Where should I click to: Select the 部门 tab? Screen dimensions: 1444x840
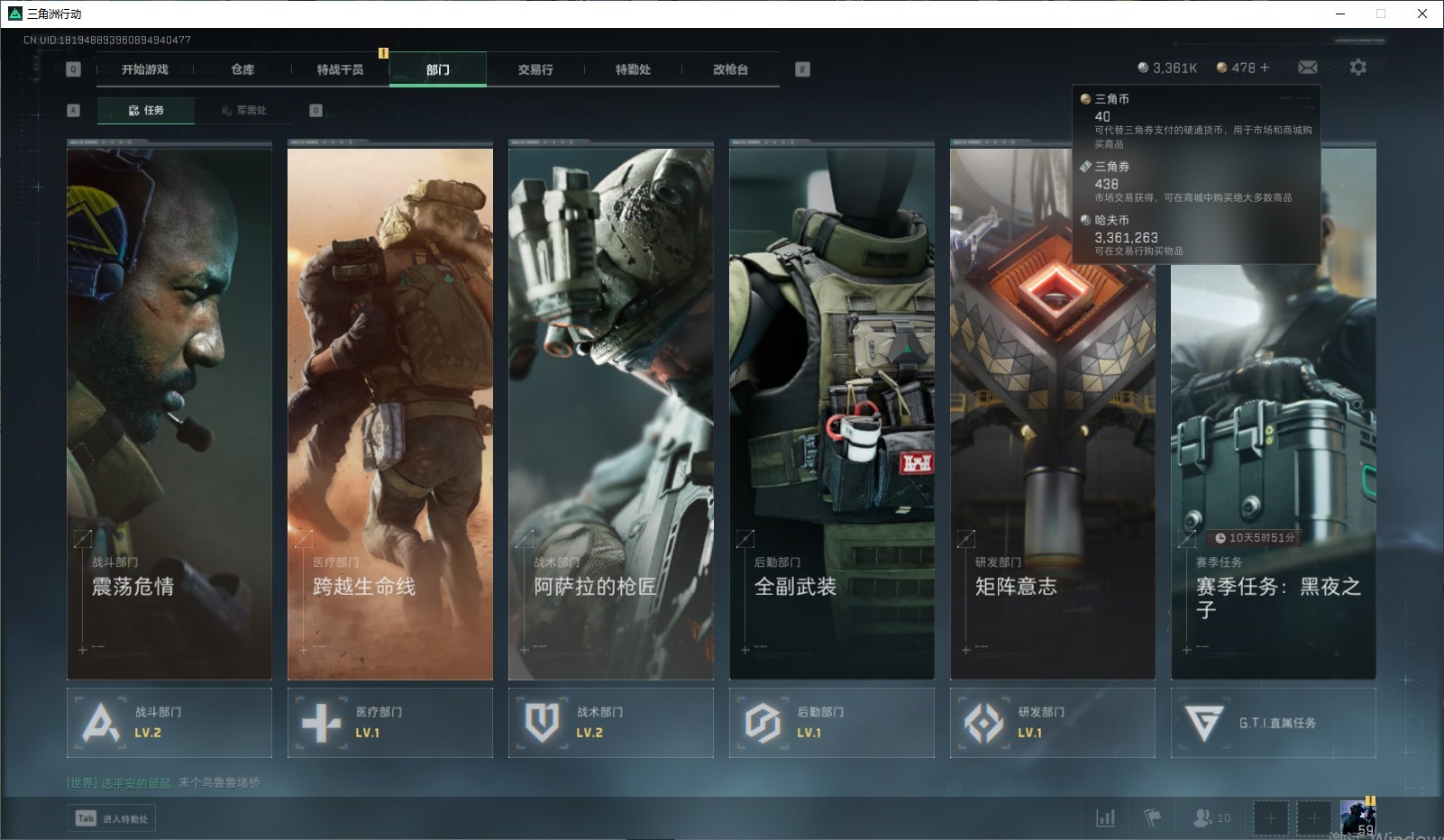pyautogui.click(x=438, y=69)
